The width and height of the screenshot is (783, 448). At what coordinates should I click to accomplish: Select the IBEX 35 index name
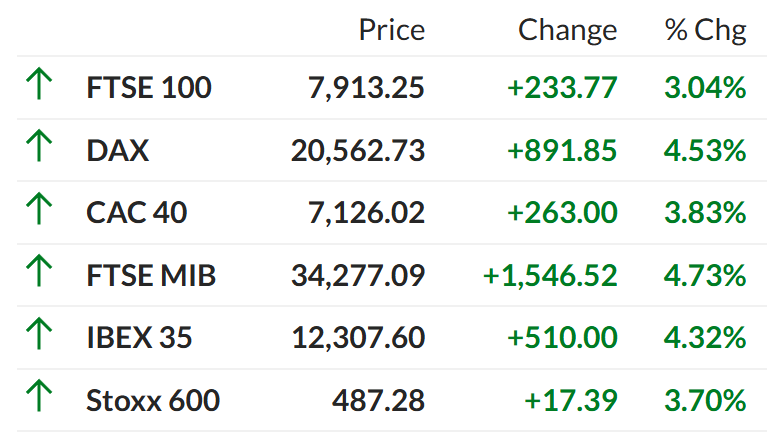click(x=139, y=338)
